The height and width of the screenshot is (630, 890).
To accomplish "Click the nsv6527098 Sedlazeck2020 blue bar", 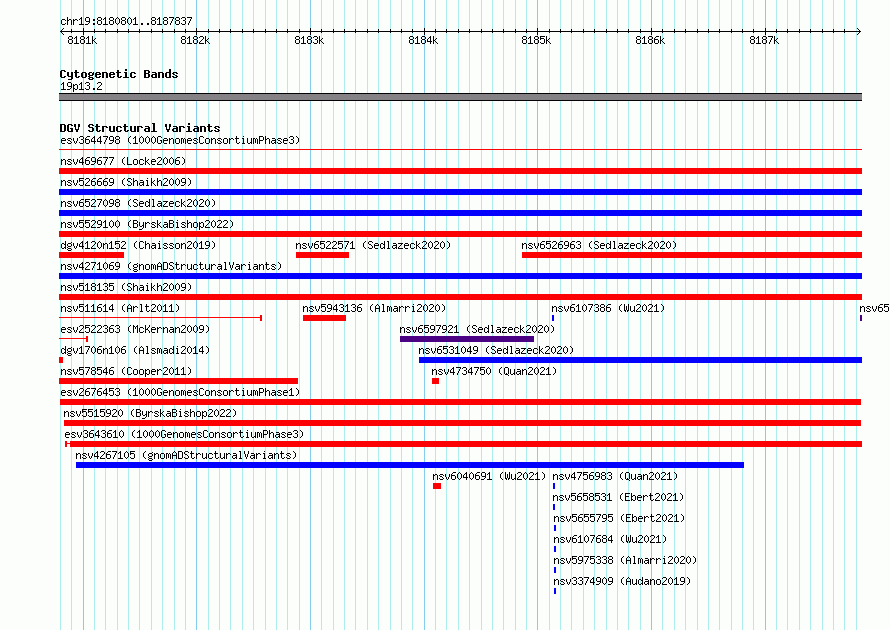I will [460, 213].
